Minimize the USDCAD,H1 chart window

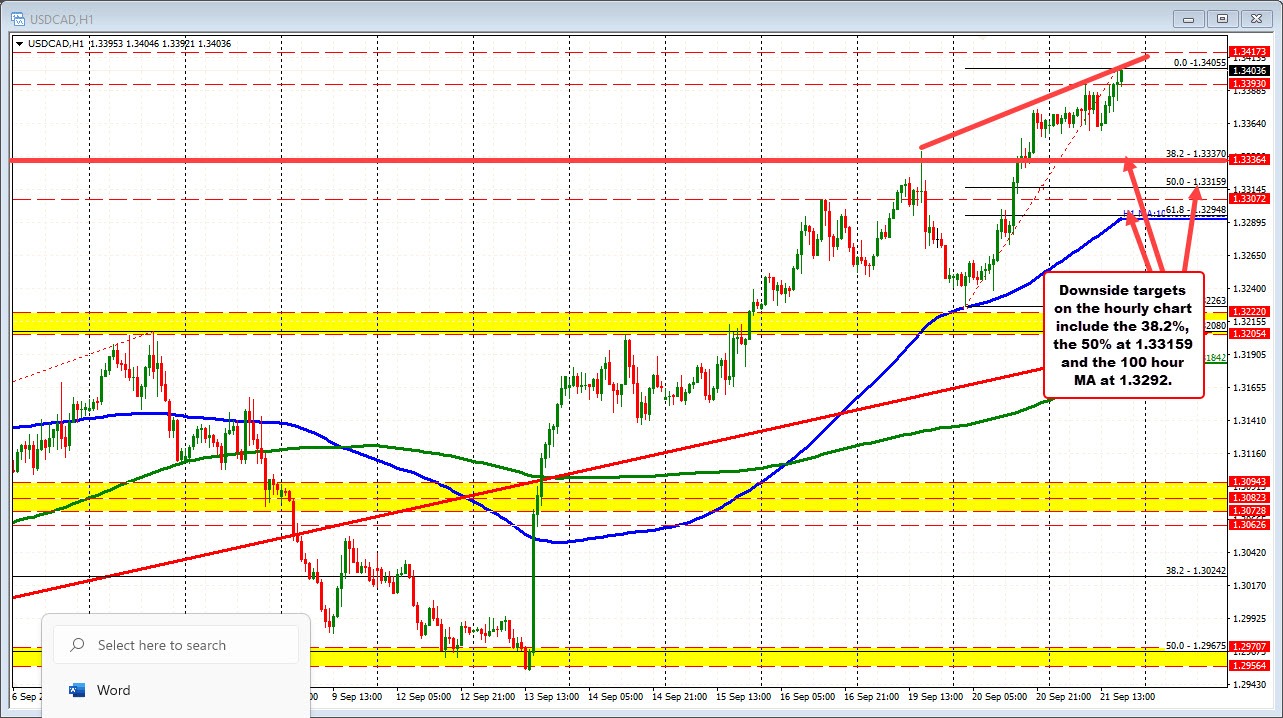point(1188,18)
